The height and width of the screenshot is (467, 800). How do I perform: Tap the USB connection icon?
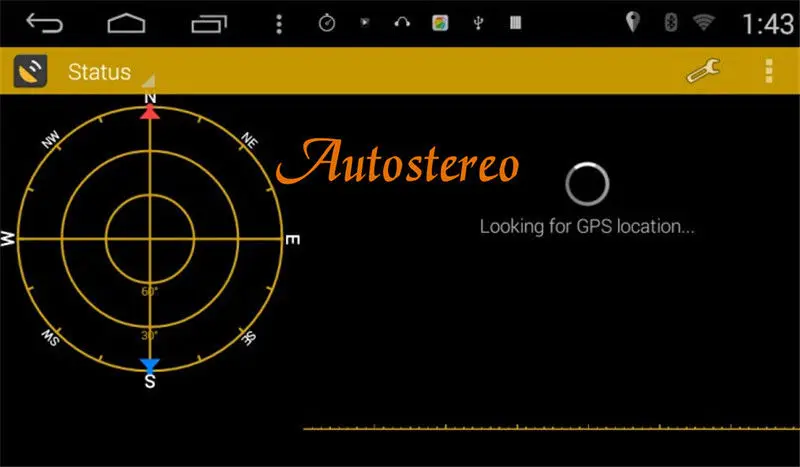click(478, 23)
